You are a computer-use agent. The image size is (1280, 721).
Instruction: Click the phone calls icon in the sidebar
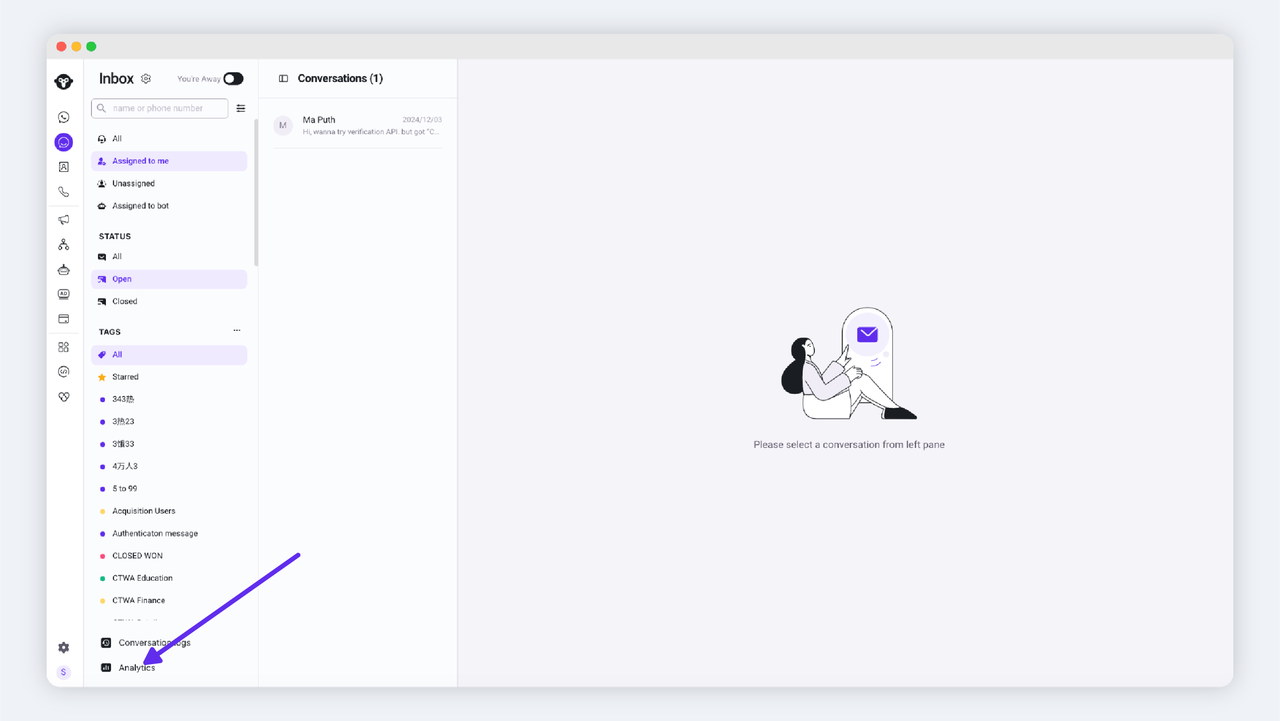64,192
